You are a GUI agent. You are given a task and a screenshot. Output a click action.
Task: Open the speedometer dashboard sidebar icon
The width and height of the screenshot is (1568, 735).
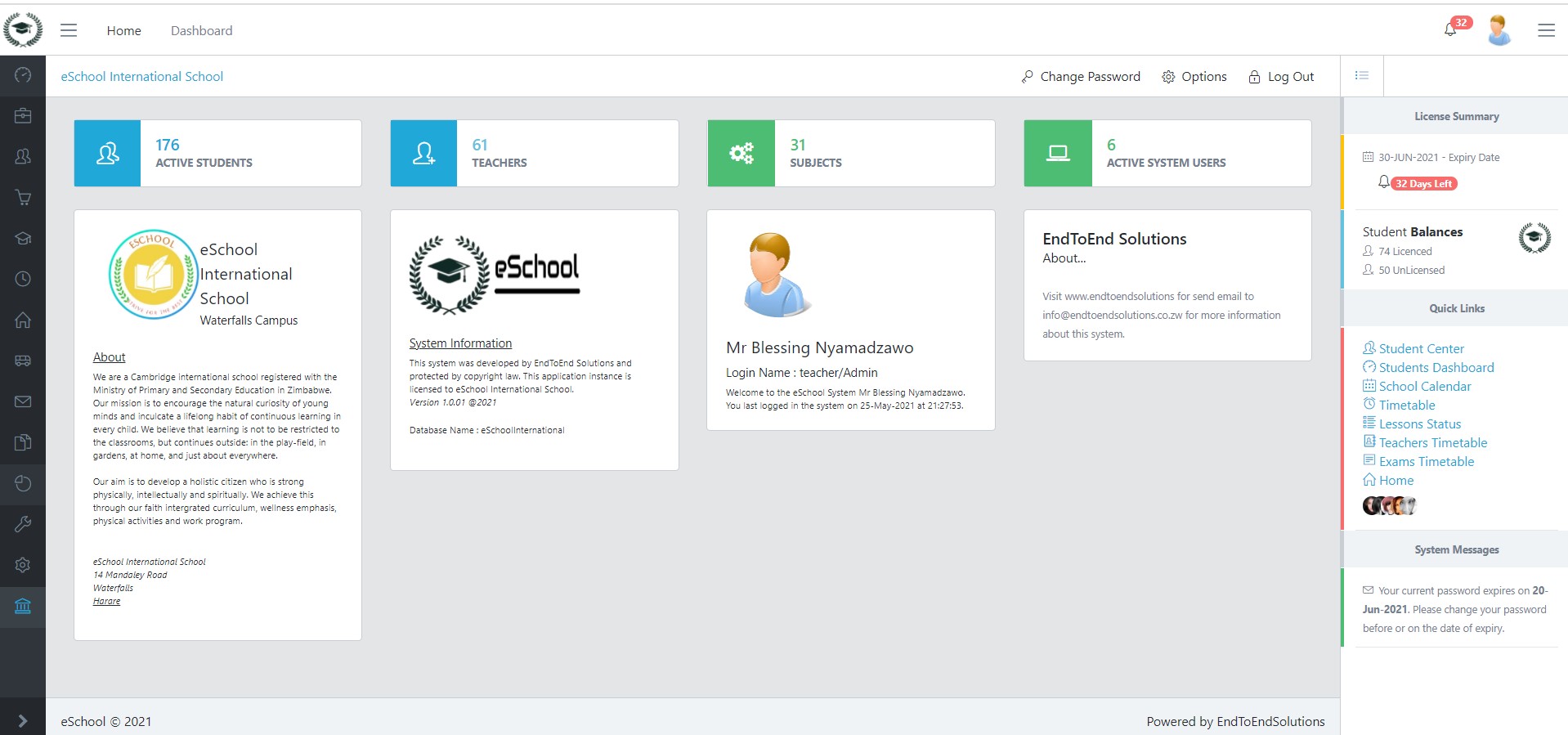tap(23, 75)
